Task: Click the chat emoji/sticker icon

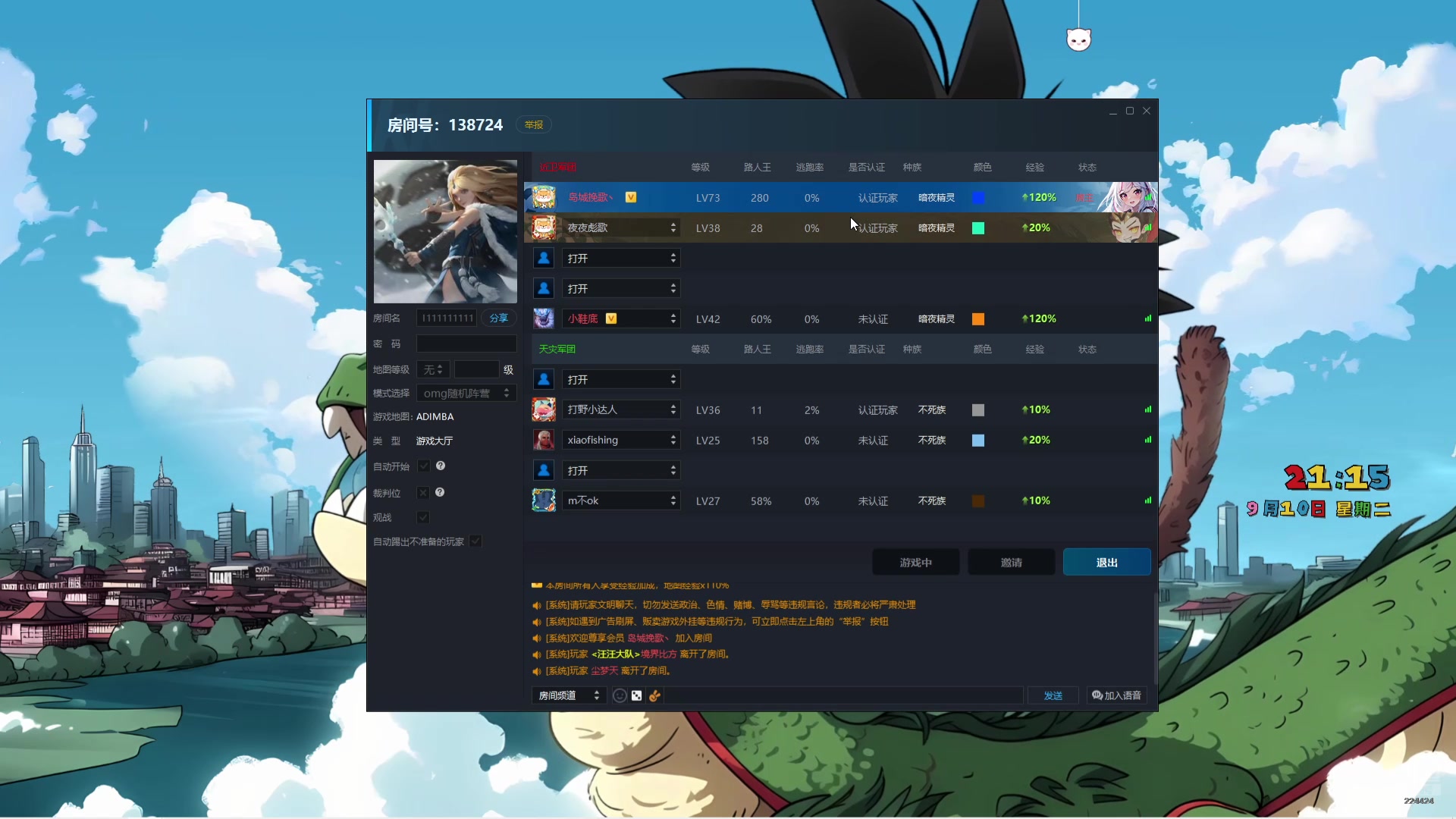Action: pyautogui.click(x=618, y=695)
